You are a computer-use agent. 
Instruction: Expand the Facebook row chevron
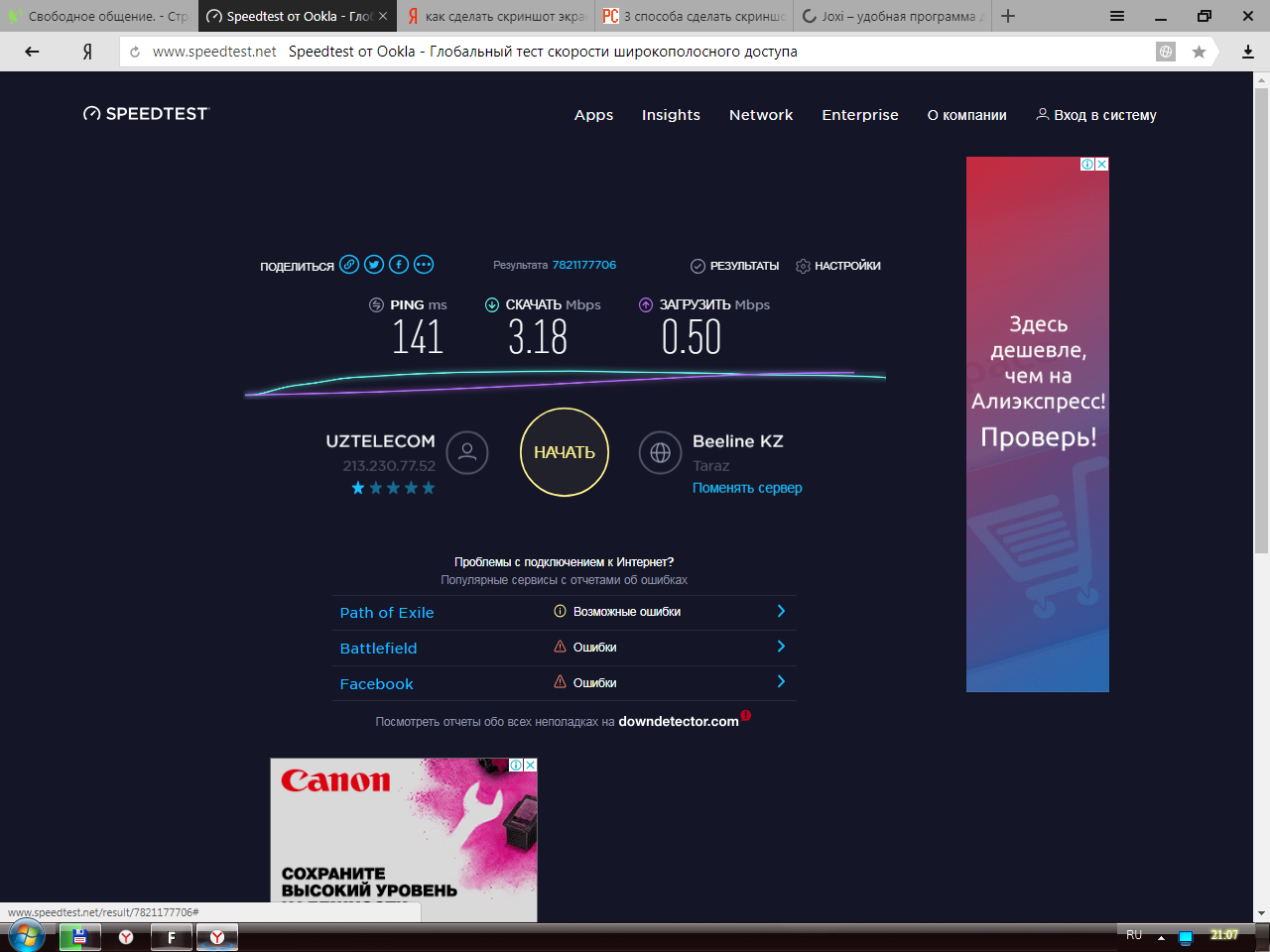(x=781, y=682)
